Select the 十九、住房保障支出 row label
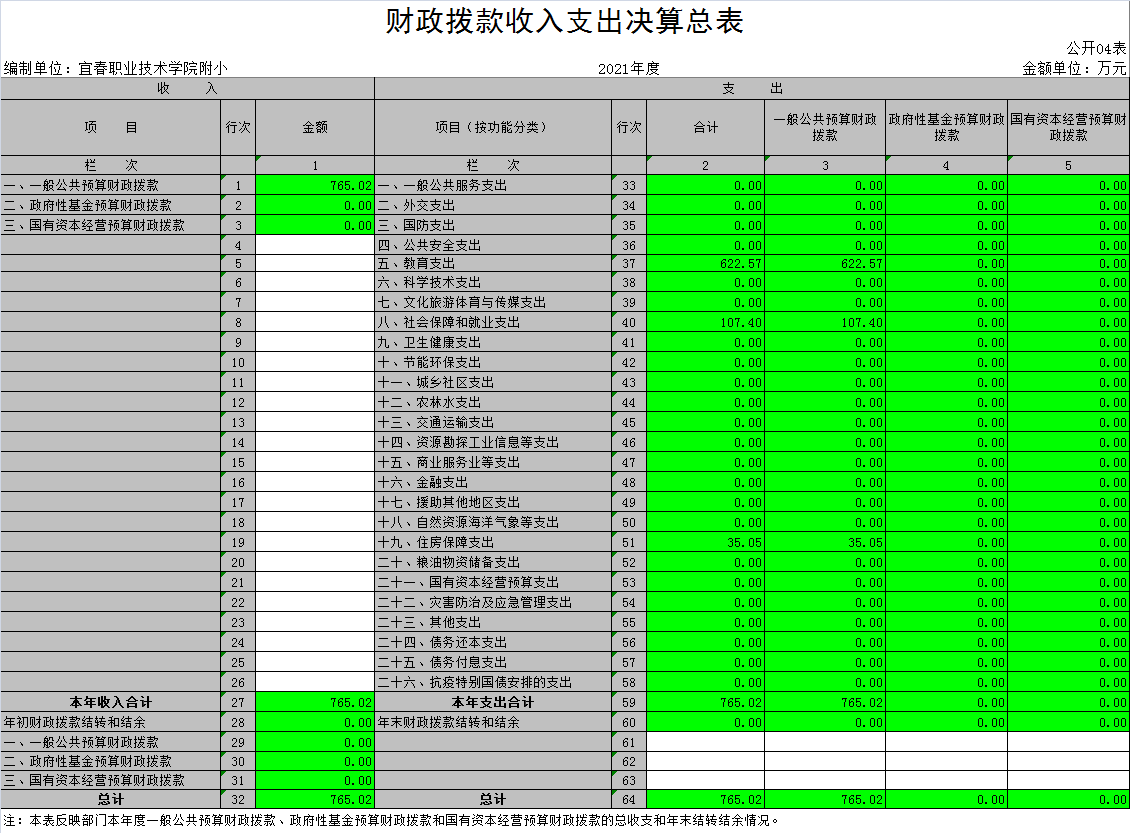The width and height of the screenshot is (1130, 833). (436, 543)
